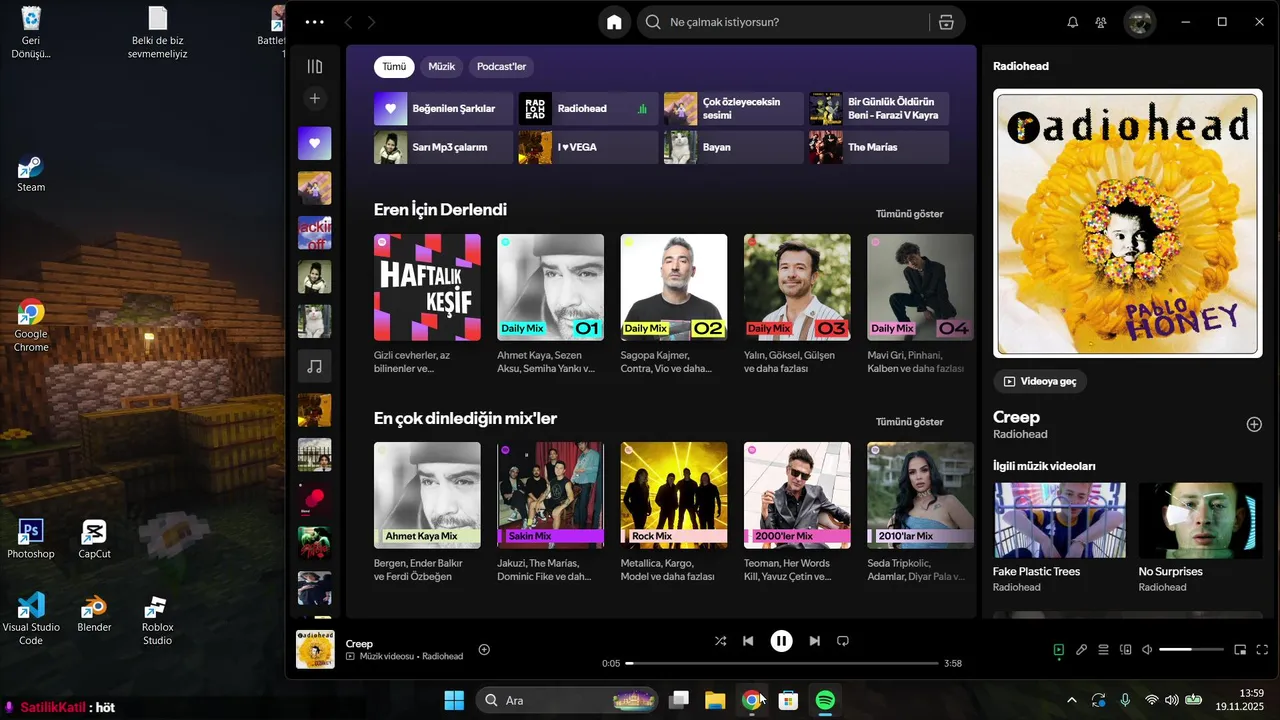This screenshot has height=720, width=1280.
Task: Click the Radiohead heading in right panel
Action: coord(1021,66)
